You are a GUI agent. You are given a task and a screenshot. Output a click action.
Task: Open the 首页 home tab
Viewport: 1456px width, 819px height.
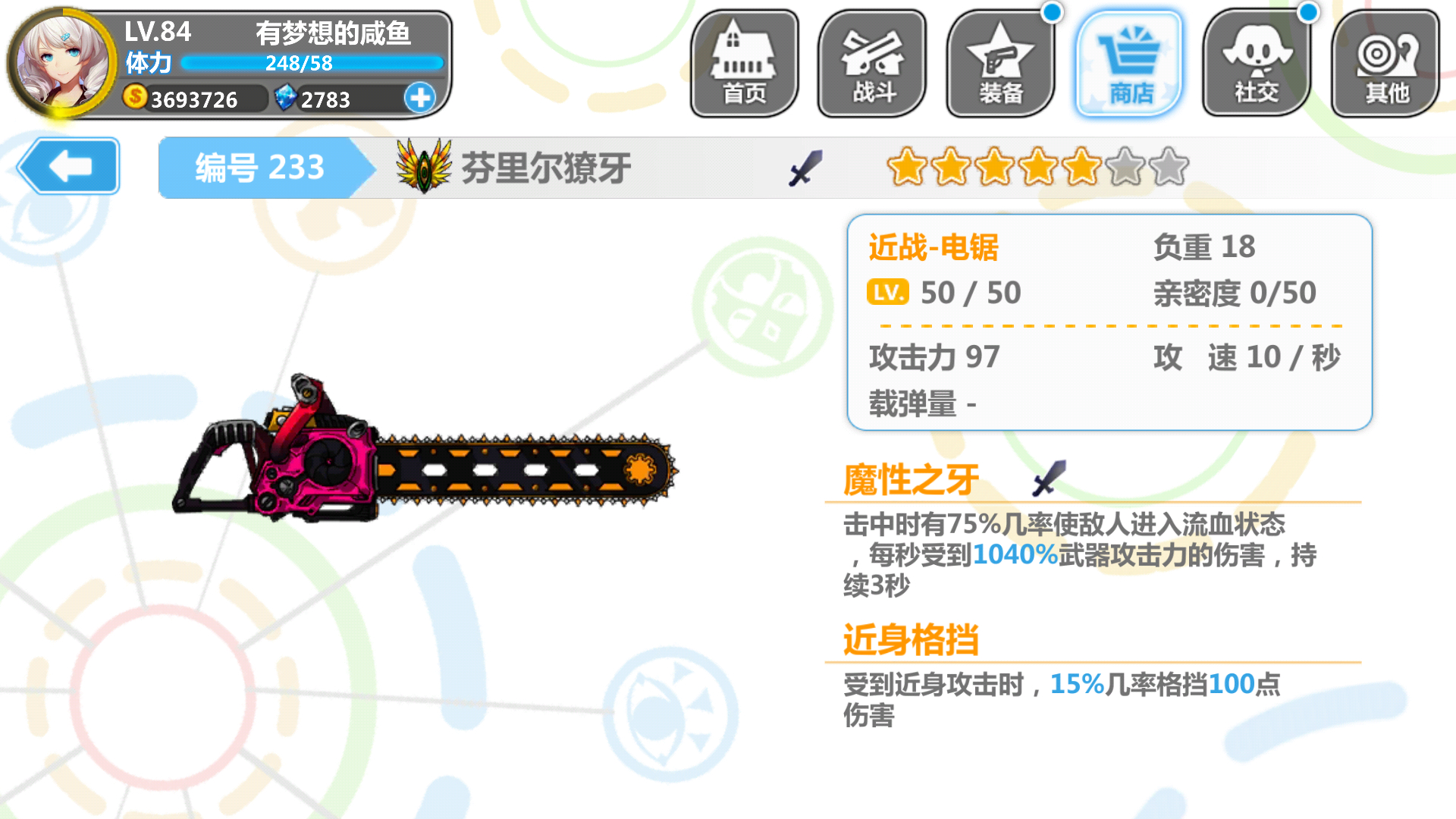pyautogui.click(x=745, y=64)
